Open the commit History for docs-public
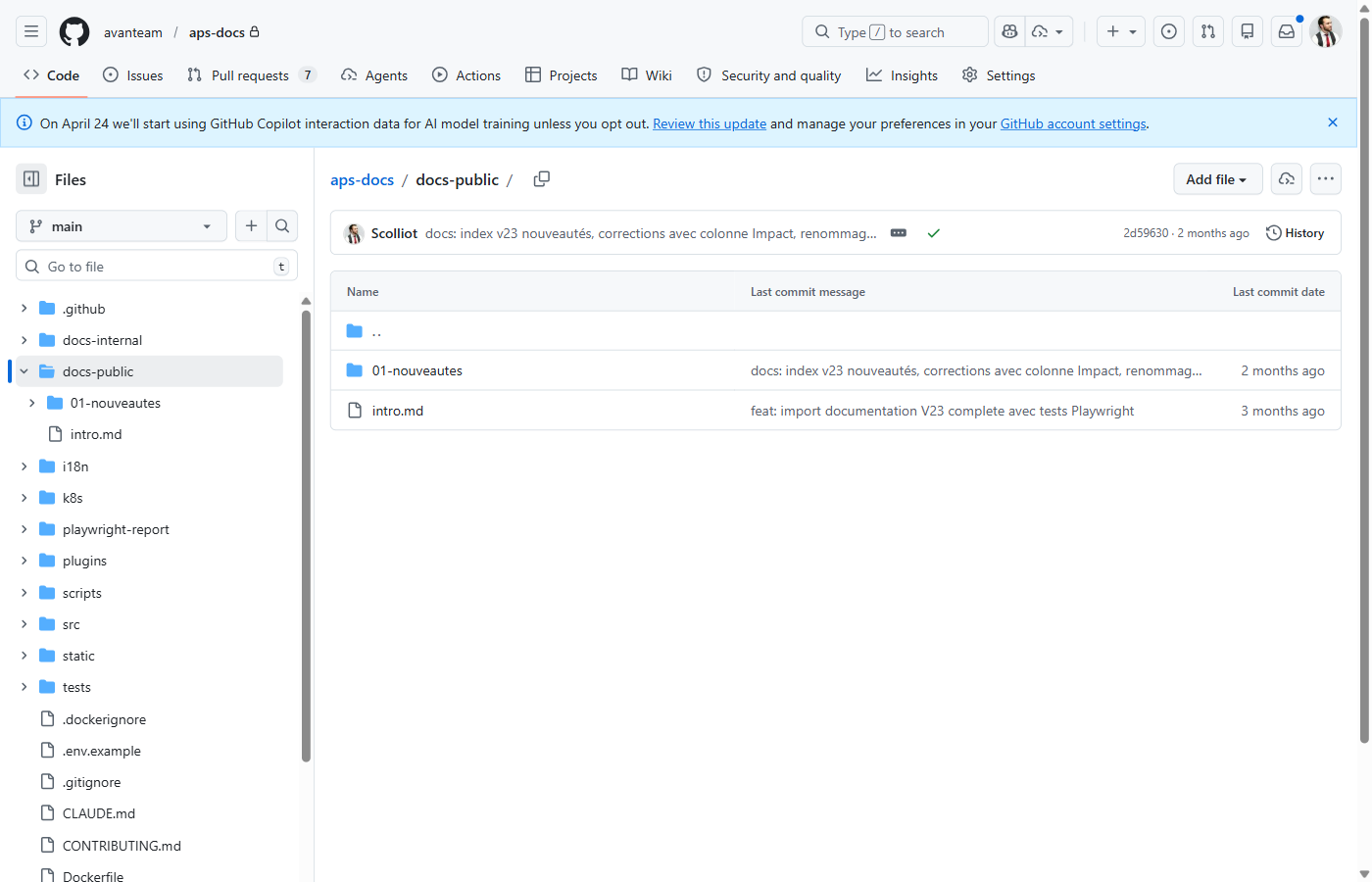This screenshot has width=1372, height=882. tap(1295, 232)
